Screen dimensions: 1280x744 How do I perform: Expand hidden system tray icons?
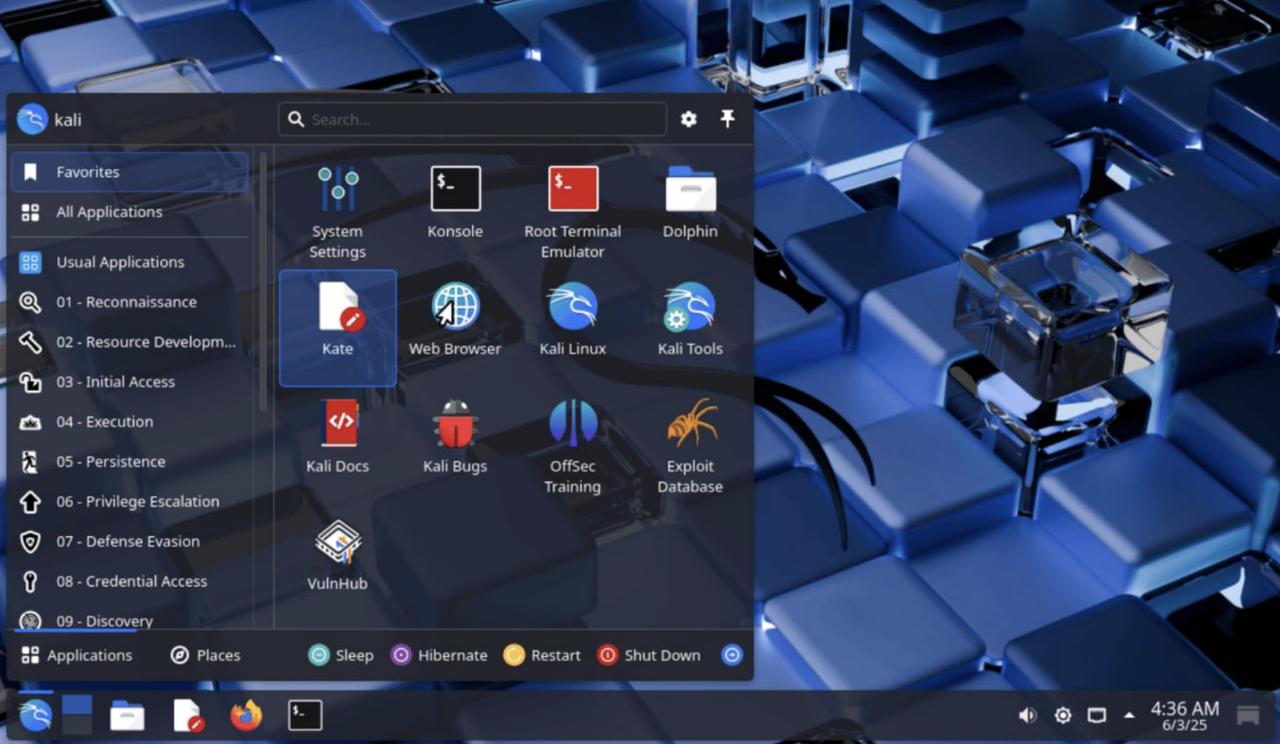[x=1129, y=715]
